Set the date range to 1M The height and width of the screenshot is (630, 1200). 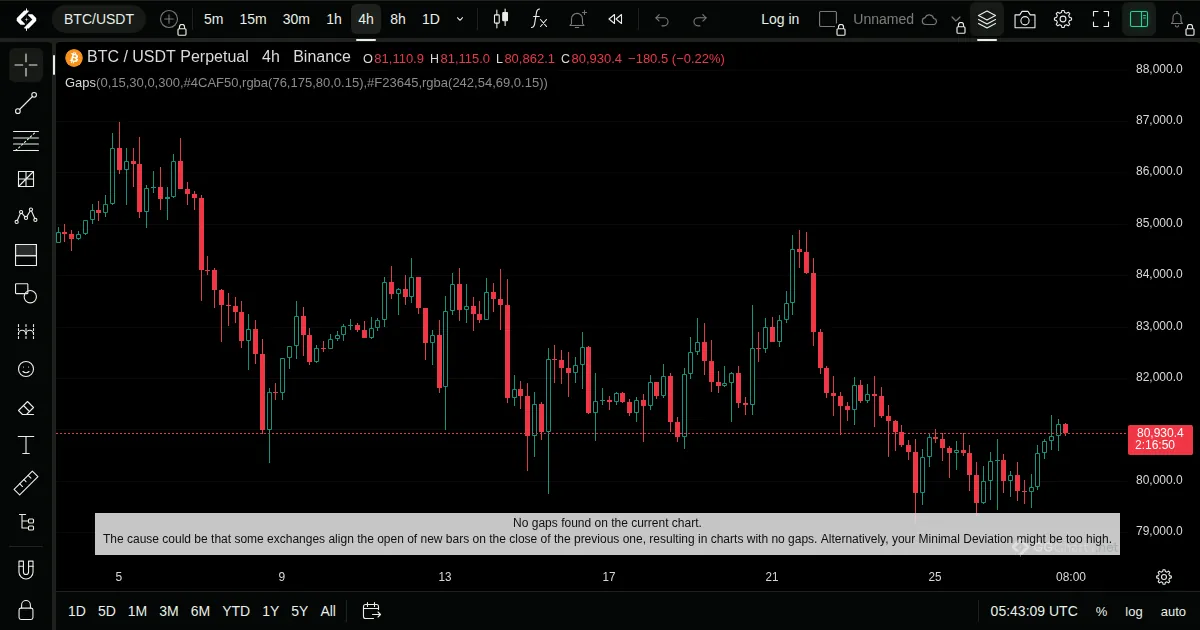(x=137, y=611)
